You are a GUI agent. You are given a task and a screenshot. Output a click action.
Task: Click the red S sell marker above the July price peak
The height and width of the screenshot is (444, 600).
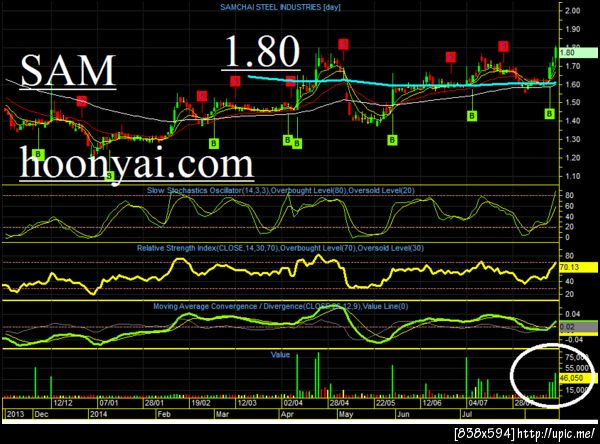pyautogui.click(x=503, y=46)
